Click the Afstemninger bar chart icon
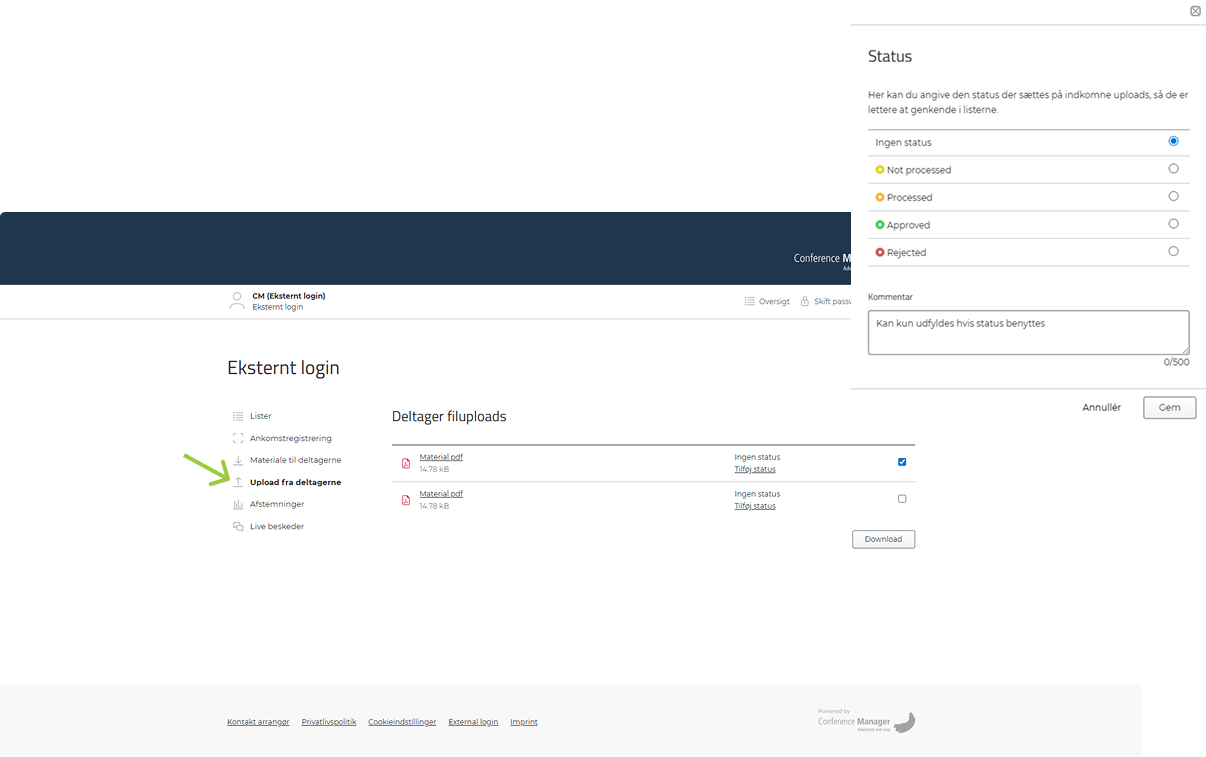The width and height of the screenshot is (1206, 757). (x=238, y=504)
